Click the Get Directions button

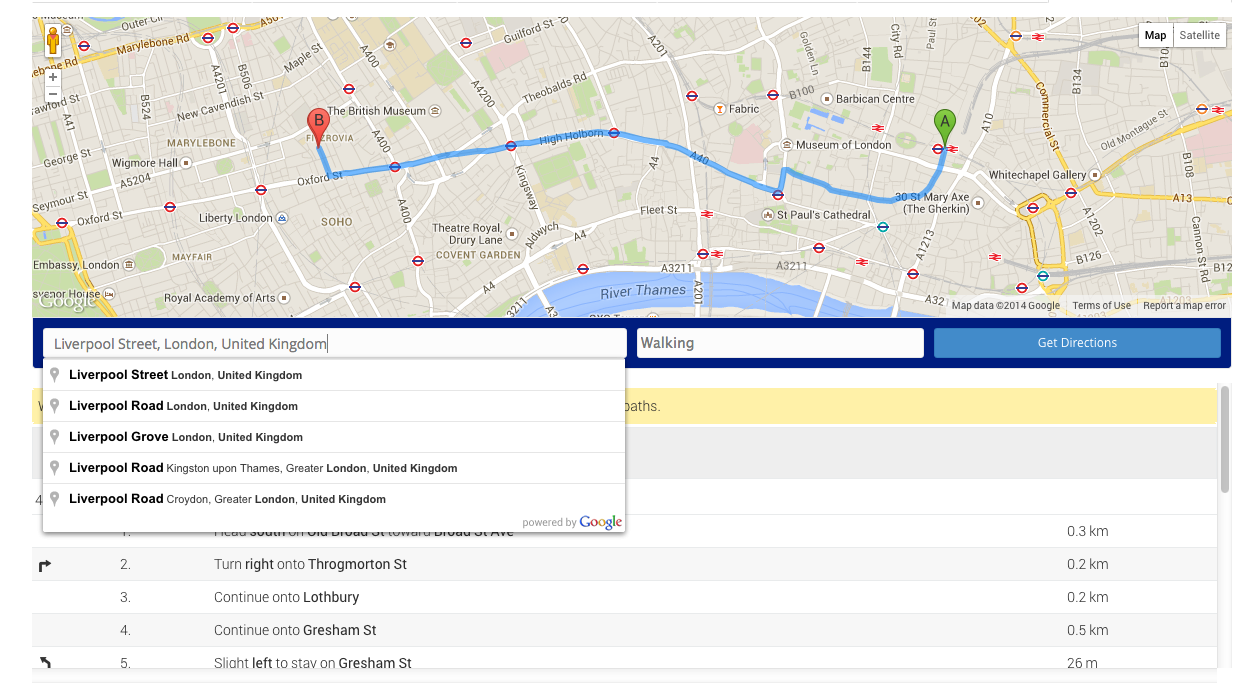tap(1077, 343)
